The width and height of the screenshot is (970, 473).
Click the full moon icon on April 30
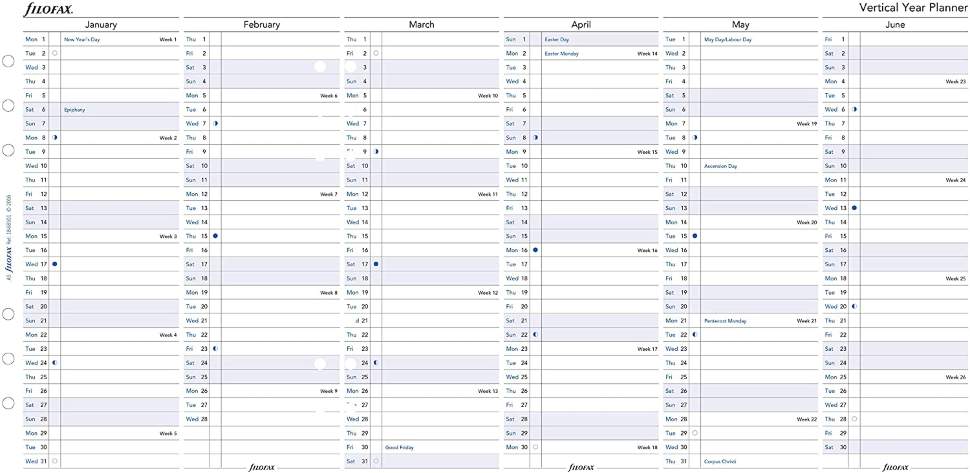pyautogui.click(x=536, y=447)
